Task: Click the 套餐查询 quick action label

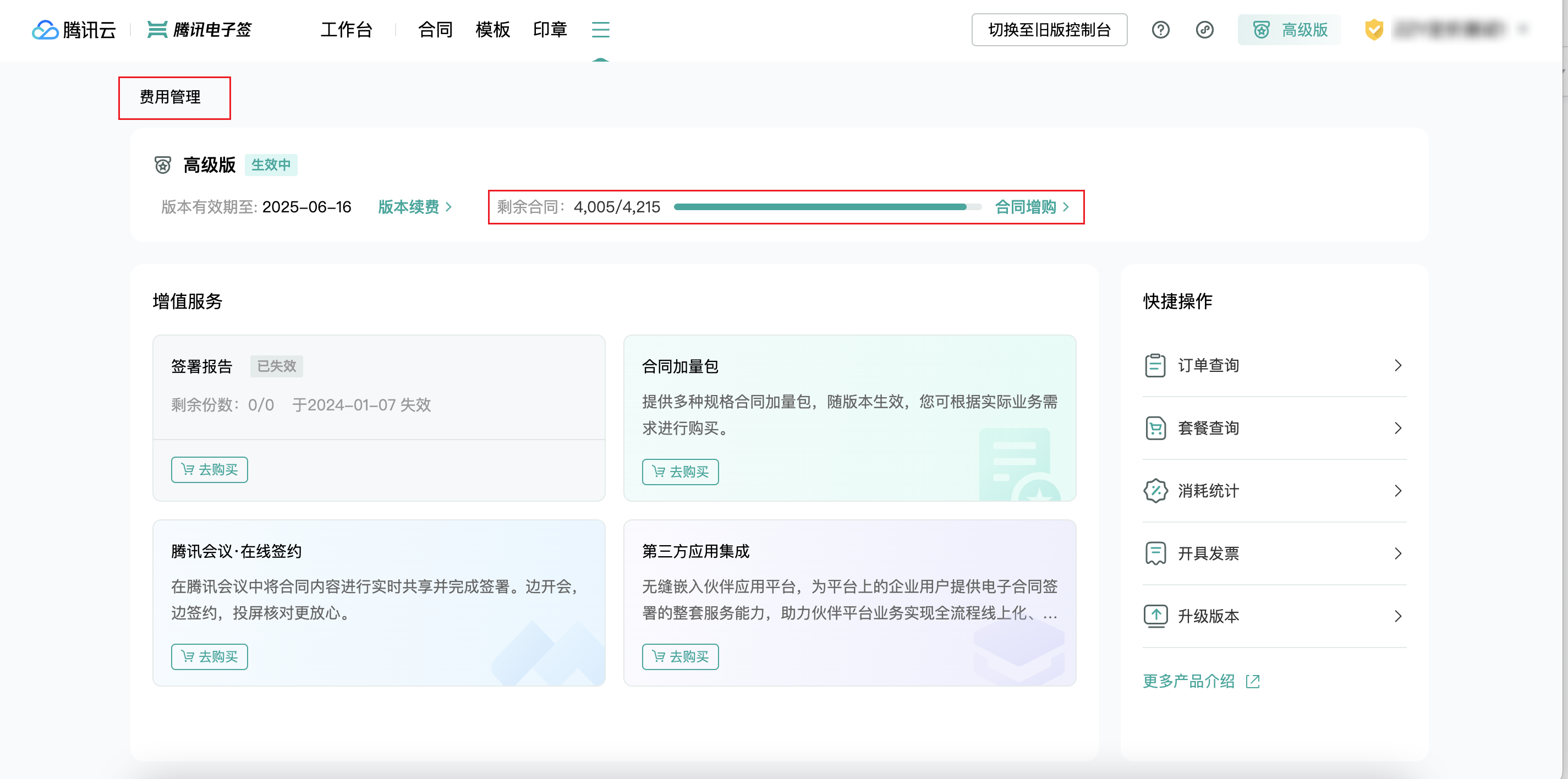Action: [x=1208, y=428]
